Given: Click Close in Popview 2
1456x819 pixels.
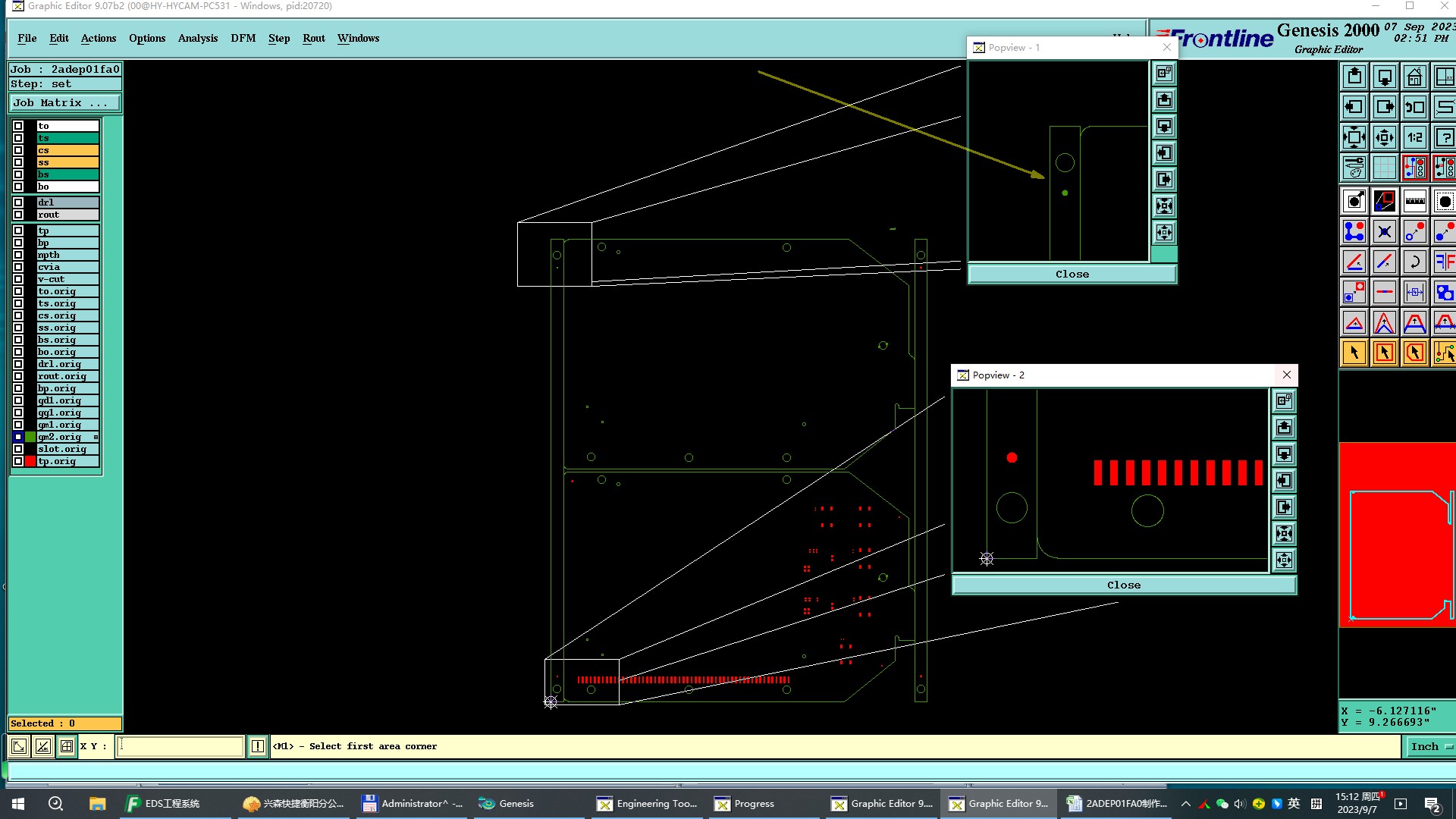Looking at the screenshot, I should (1123, 585).
